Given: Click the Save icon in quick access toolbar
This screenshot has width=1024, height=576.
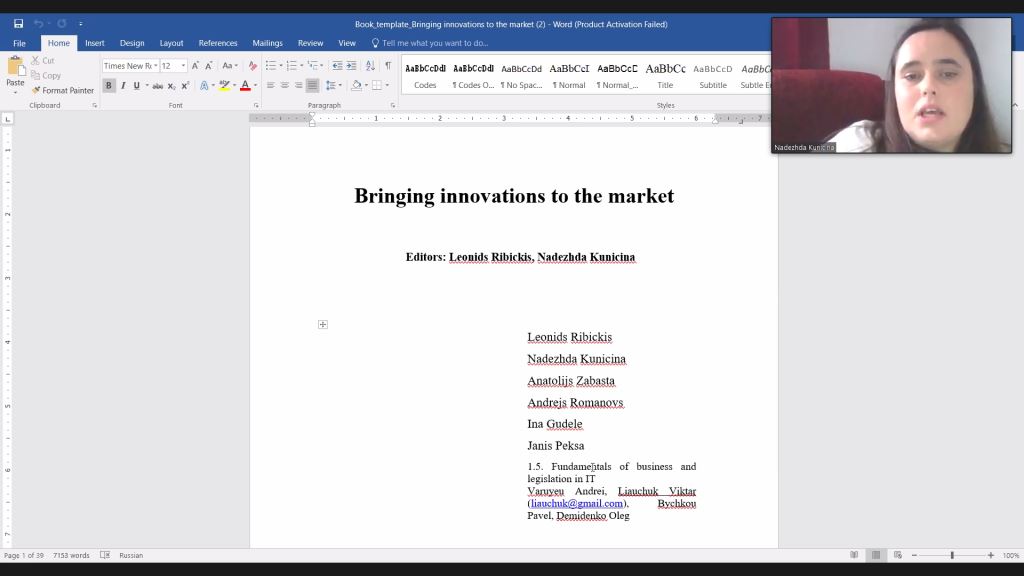Looking at the screenshot, I should (18, 24).
